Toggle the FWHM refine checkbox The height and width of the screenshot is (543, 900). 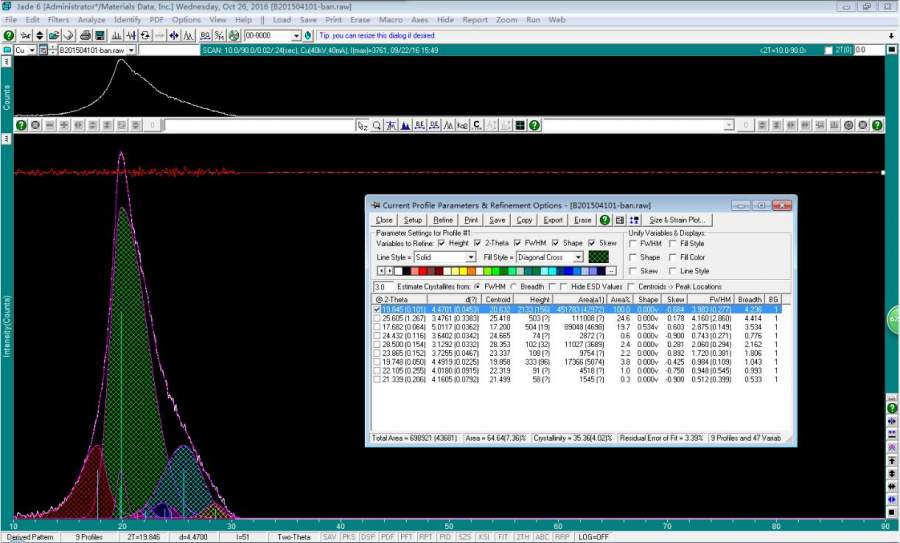pyautogui.click(x=518, y=243)
